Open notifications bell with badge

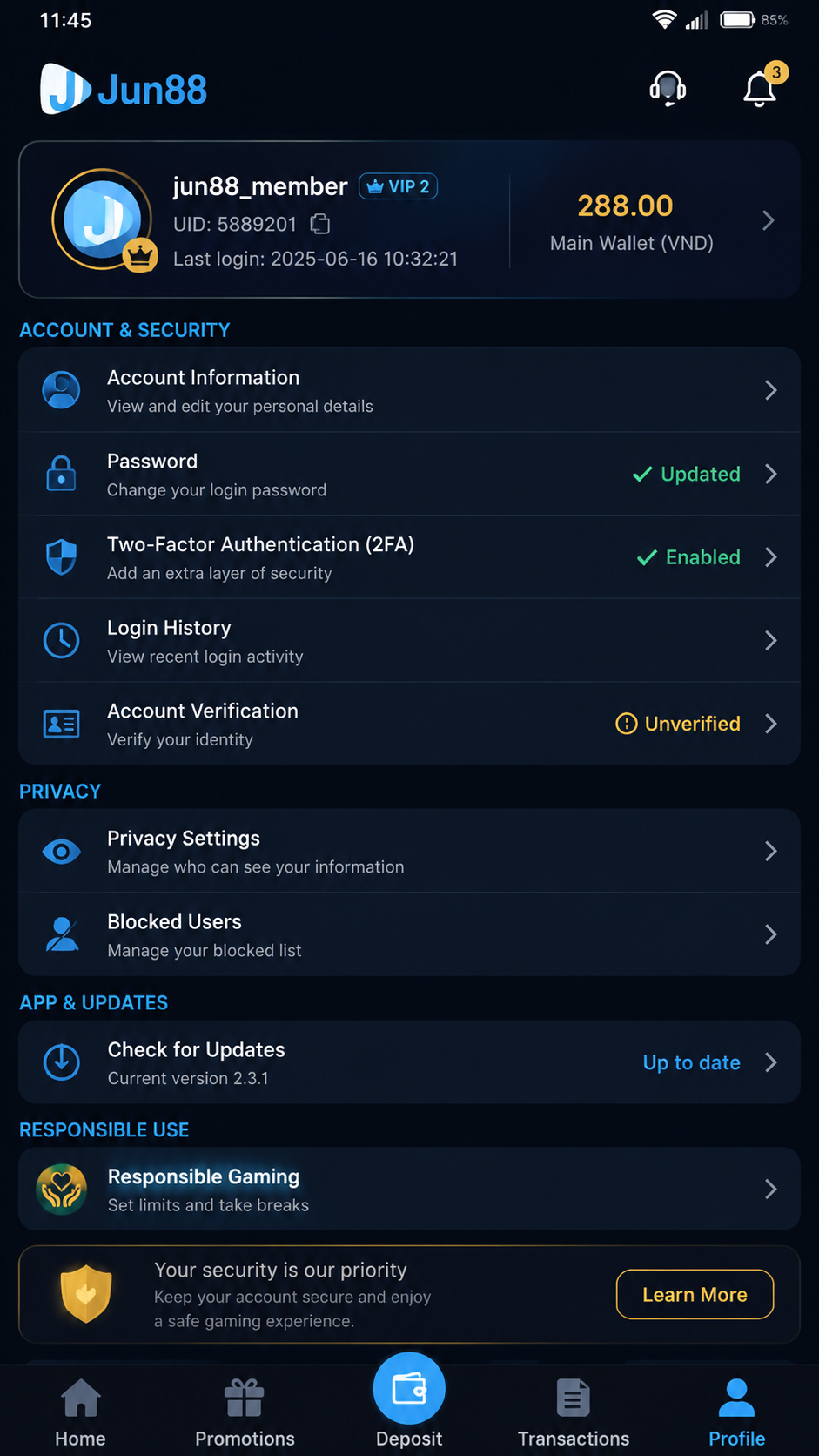coord(762,85)
